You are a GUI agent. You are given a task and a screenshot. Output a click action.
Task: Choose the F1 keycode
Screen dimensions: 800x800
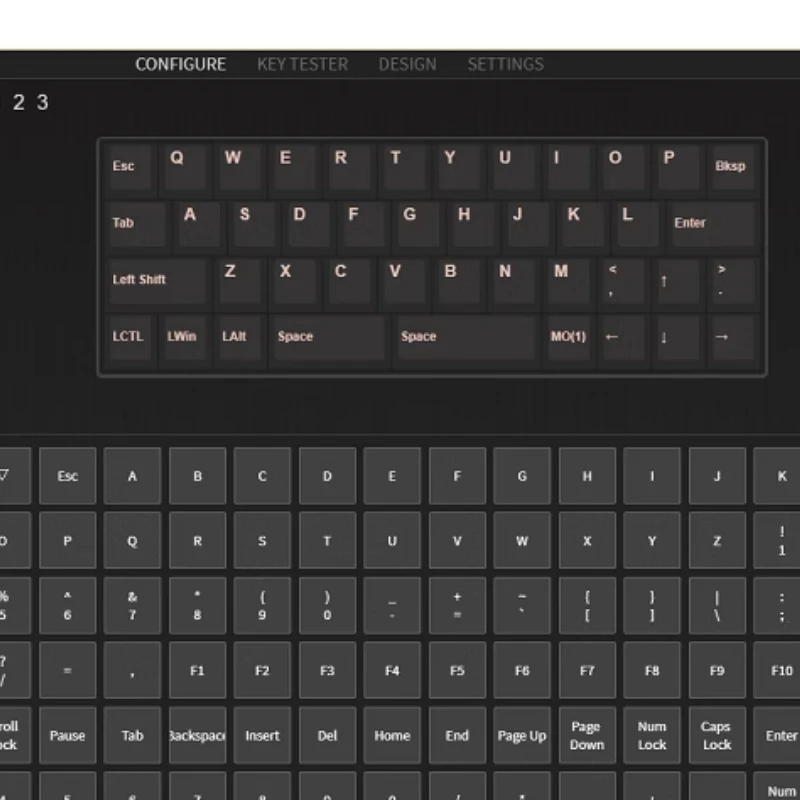coord(197,670)
